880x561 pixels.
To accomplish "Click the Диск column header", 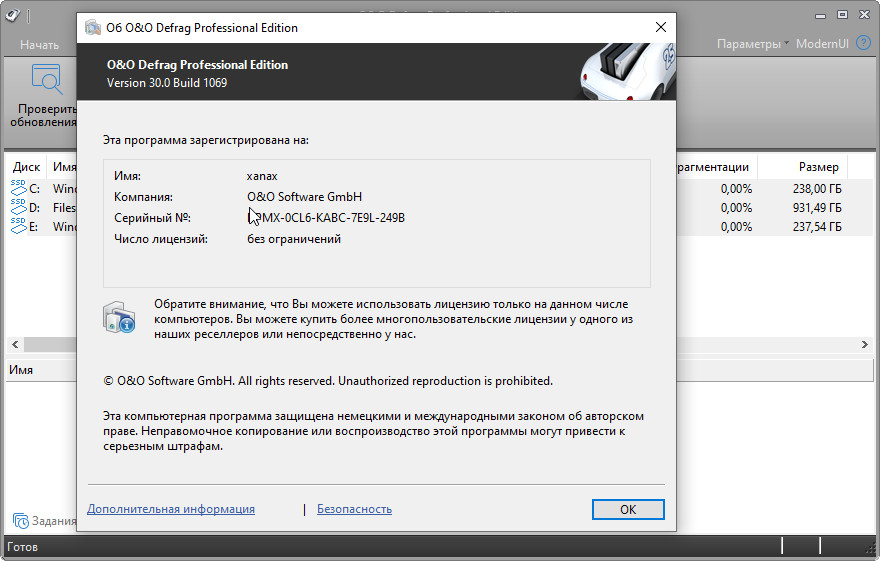I will (x=27, y=167).
